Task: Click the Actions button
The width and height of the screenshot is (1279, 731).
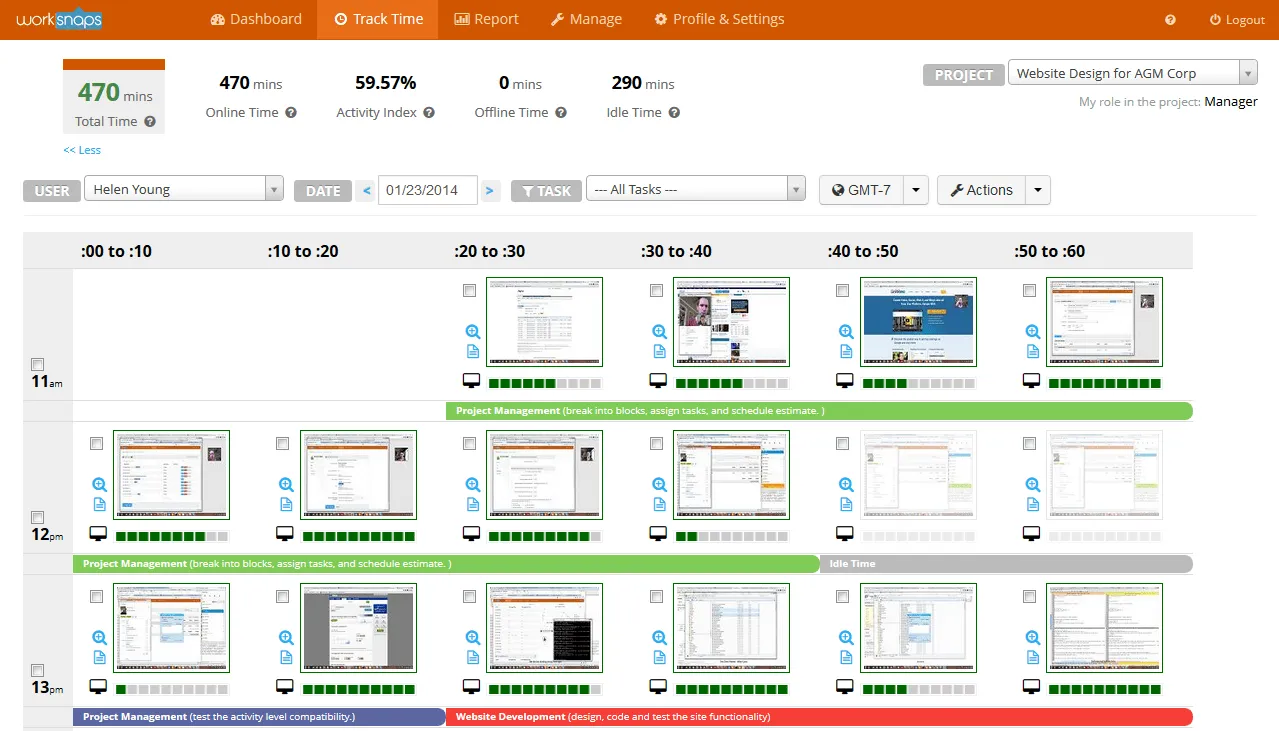Action: (981, 190)
